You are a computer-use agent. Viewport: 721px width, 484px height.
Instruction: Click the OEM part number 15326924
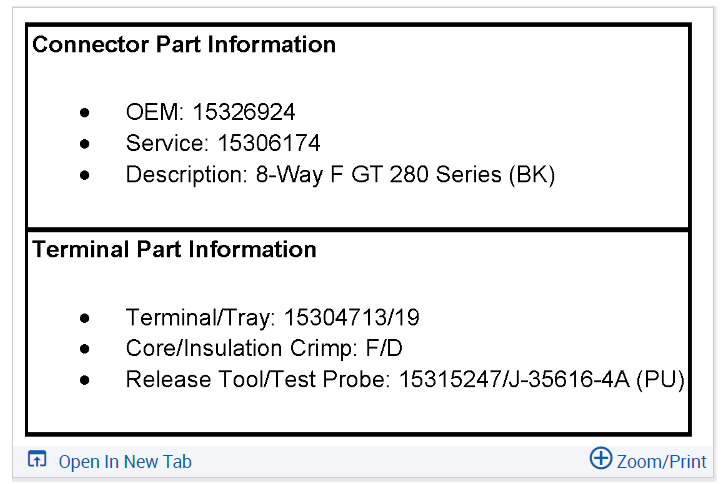(244, 112)
